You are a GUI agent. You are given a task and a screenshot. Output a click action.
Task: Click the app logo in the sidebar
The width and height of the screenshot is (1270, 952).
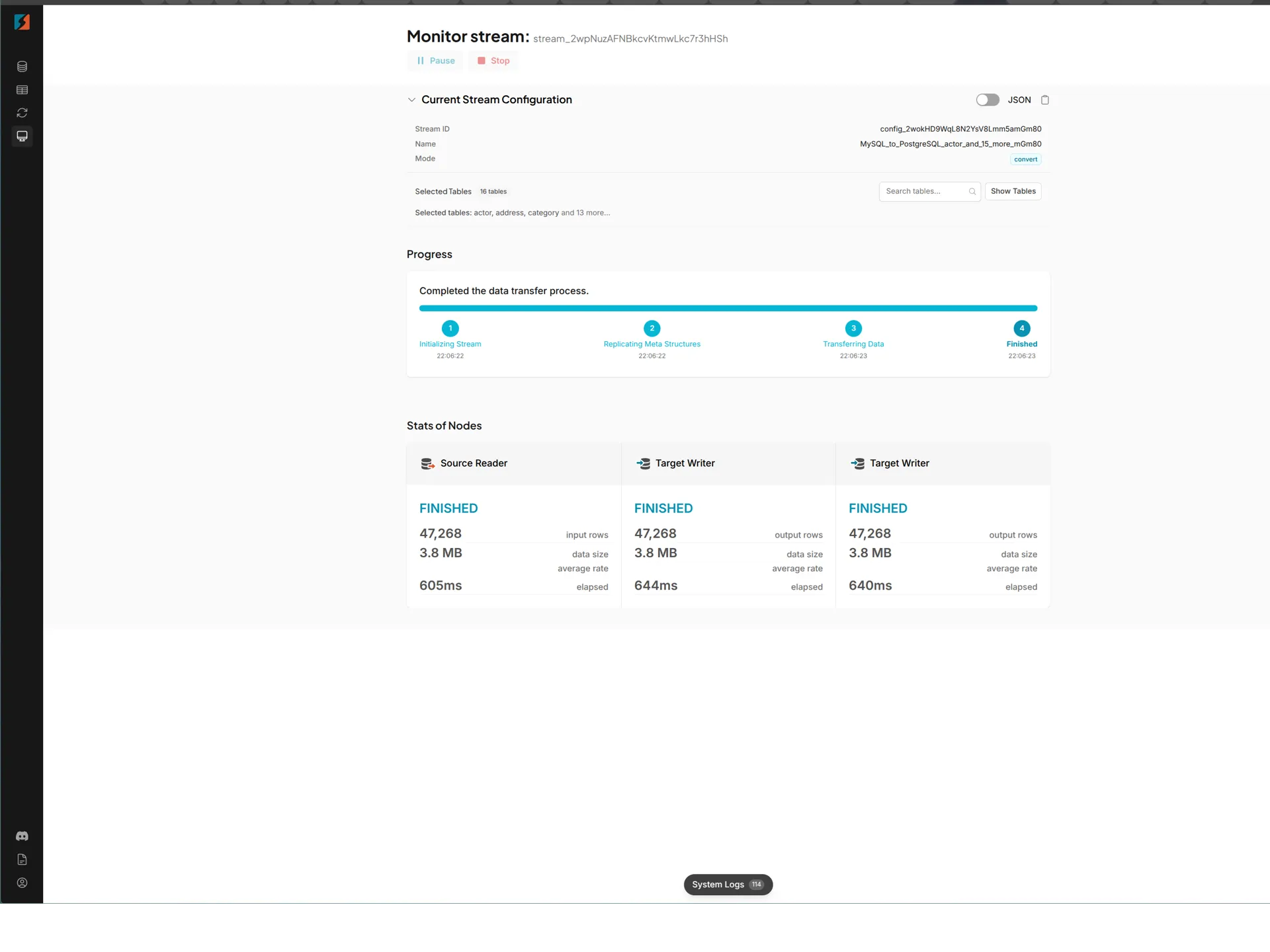tap(22, 22)
